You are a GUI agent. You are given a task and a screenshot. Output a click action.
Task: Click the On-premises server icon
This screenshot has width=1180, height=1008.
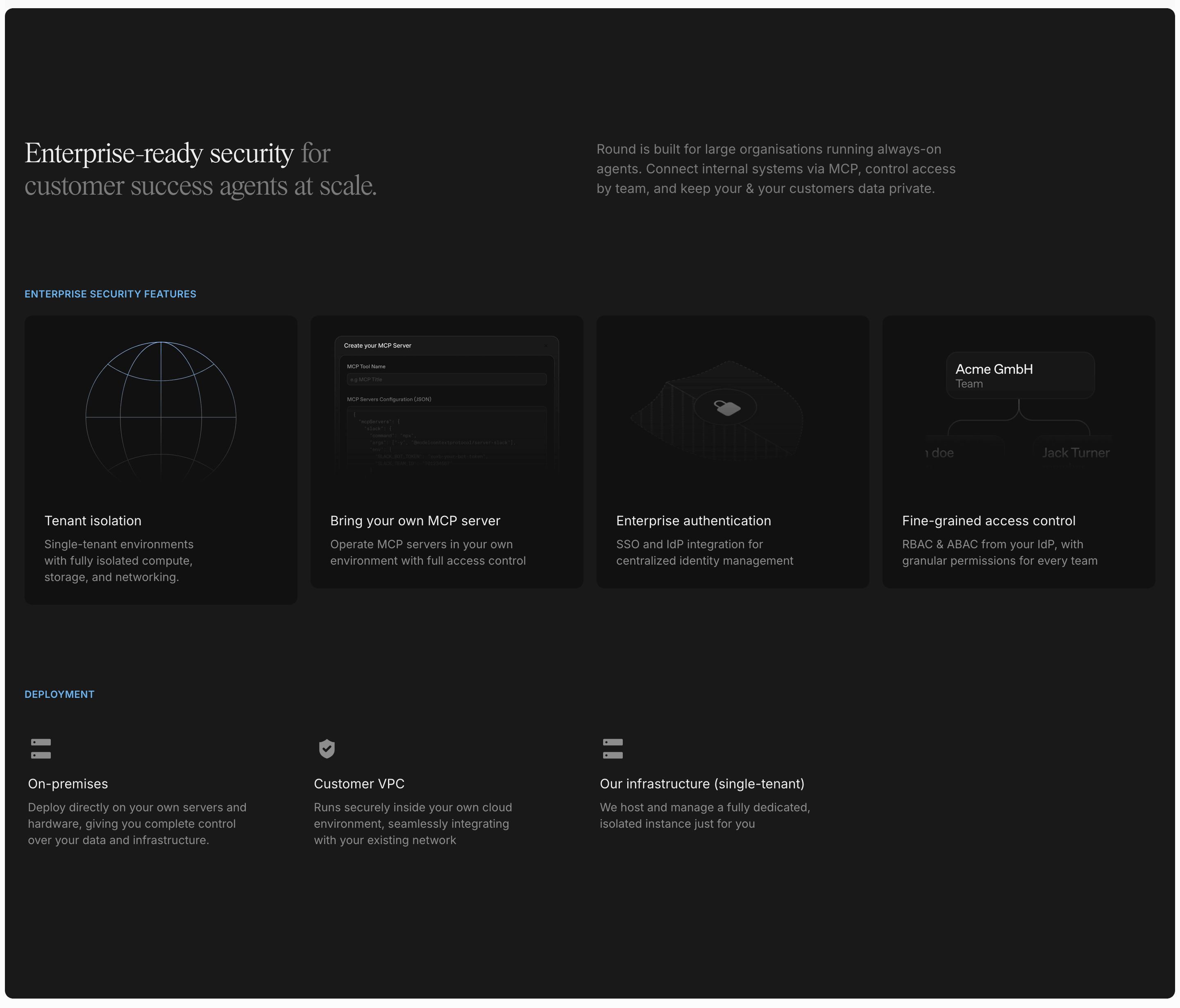[x=41, y=748]
